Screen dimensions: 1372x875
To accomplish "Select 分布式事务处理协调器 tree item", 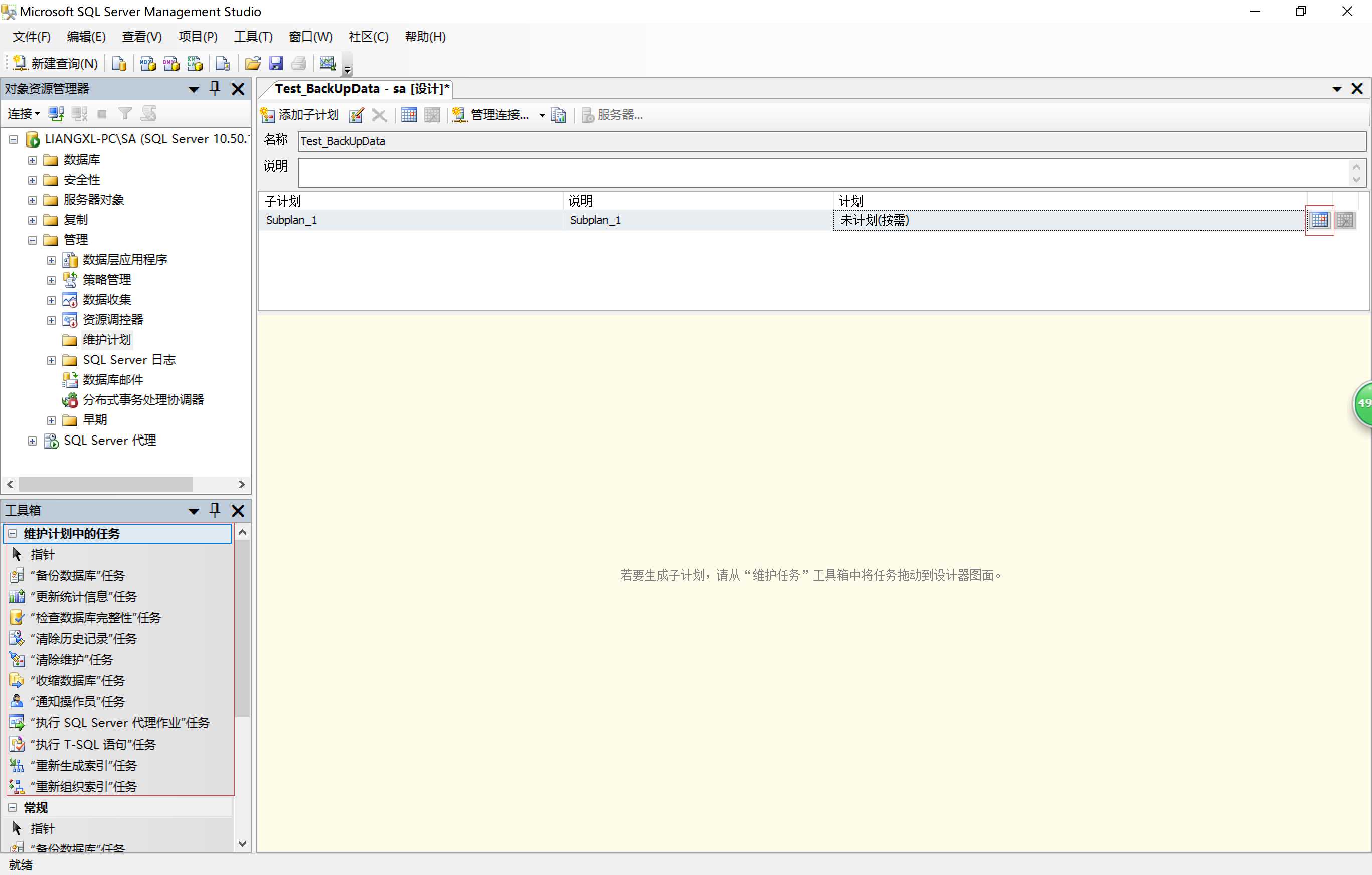I will (143, 401).
